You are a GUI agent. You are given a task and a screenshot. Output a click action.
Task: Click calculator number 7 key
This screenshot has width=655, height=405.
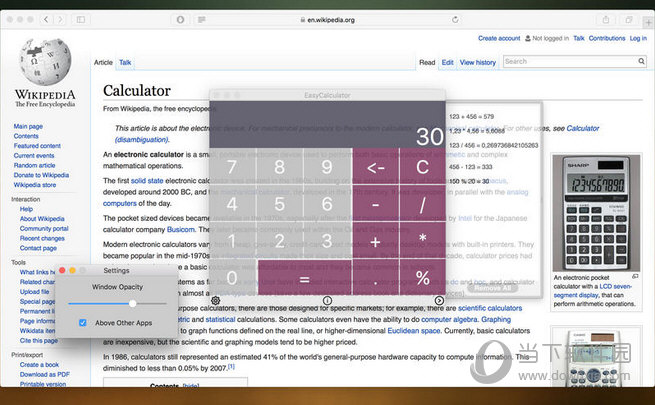click(232, 167)
